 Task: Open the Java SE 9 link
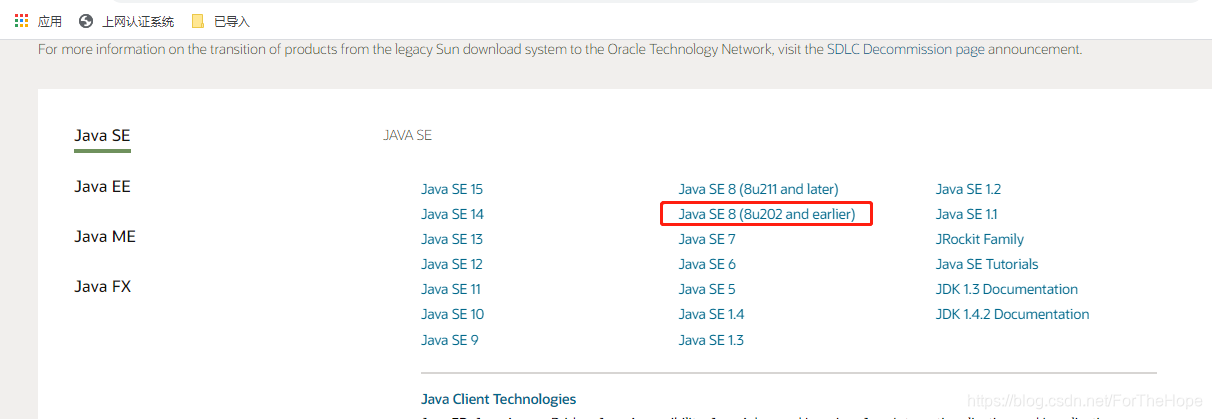(x=450, y=340)
